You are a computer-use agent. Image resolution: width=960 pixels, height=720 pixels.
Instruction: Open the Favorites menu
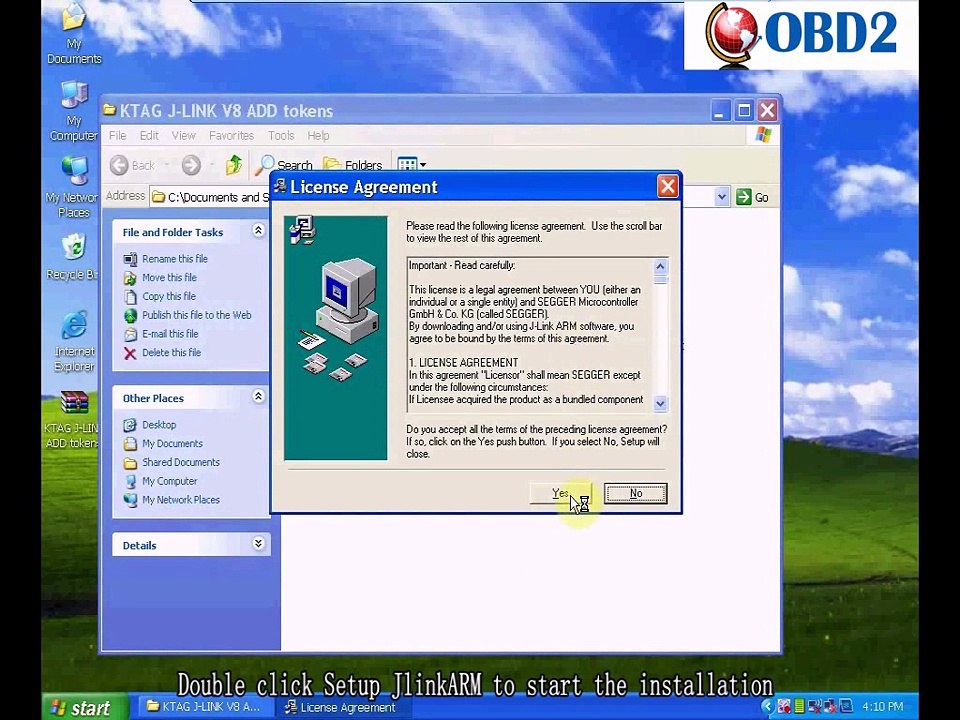231,135
